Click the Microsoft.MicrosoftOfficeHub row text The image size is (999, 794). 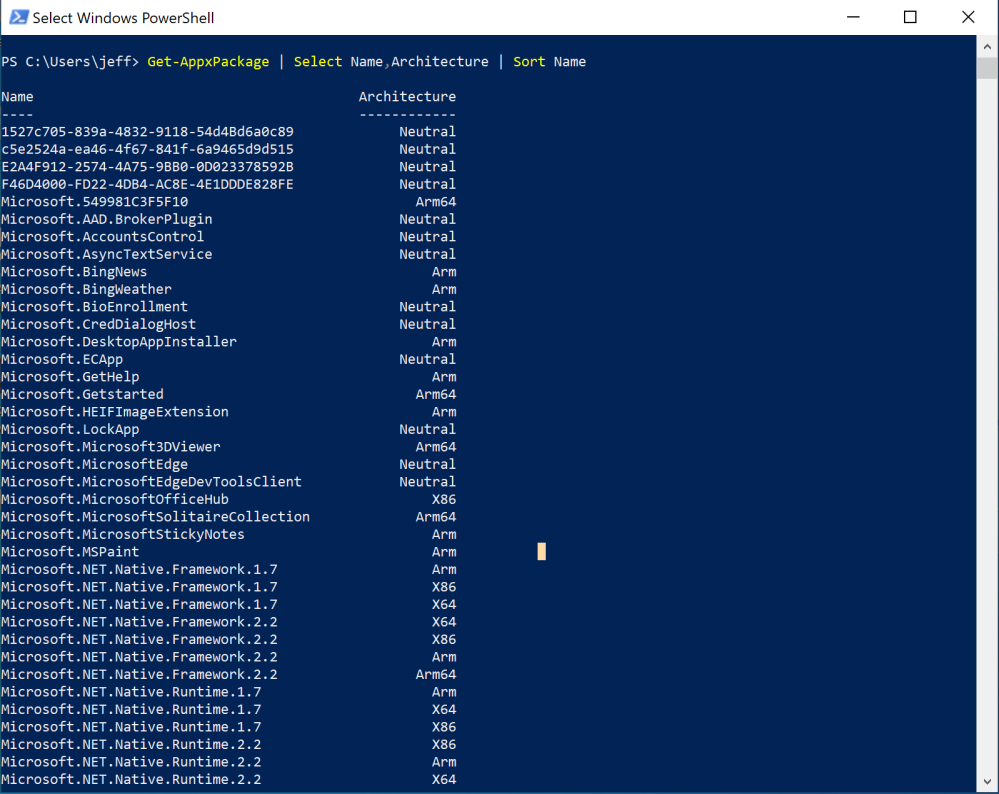(x=115, y=499)
